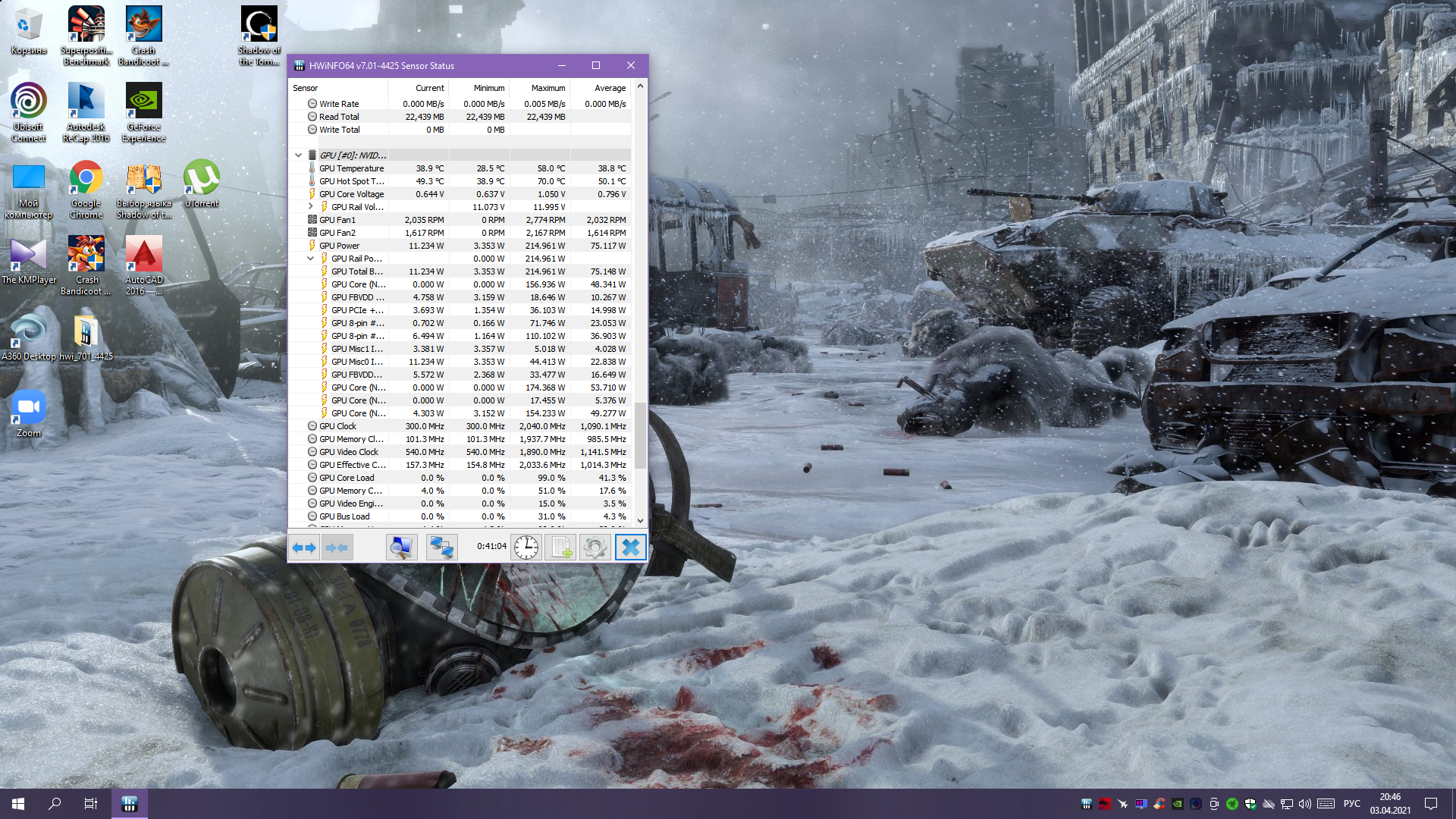1456x819 pixels.
Task: Click the Maximum column header
Action: 548,88
